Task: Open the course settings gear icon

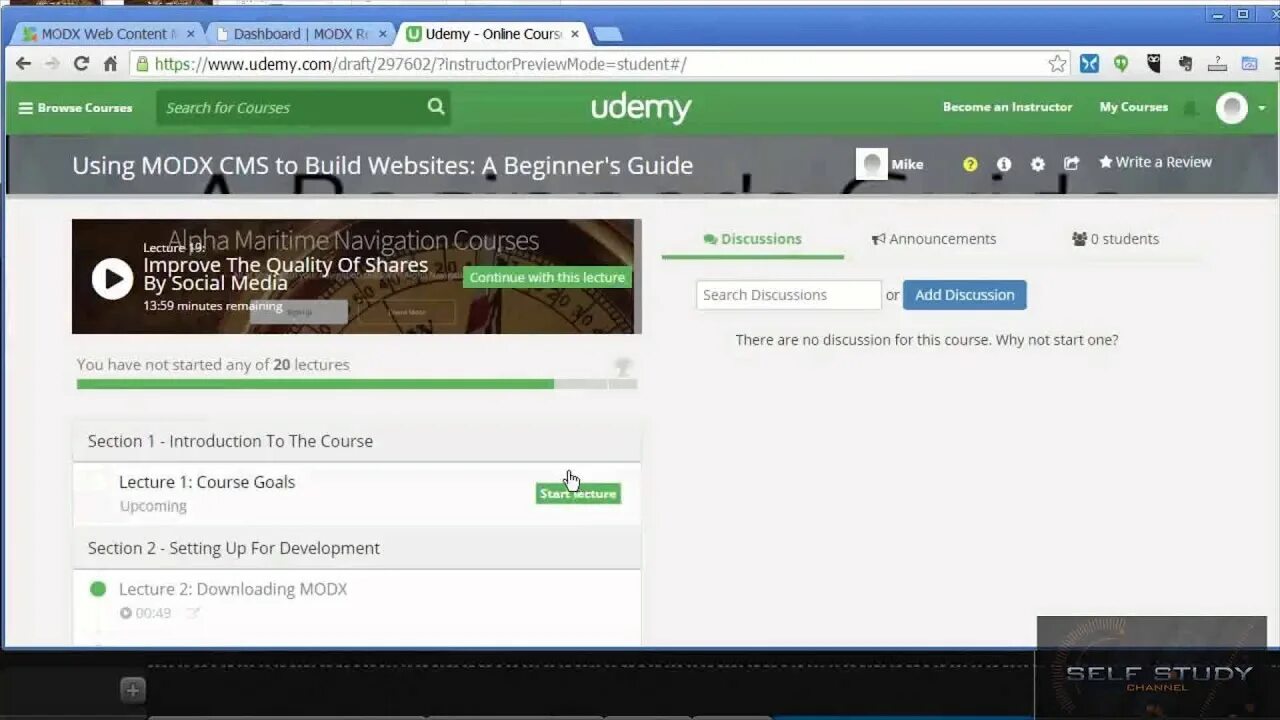Action: coord(1038,164)
